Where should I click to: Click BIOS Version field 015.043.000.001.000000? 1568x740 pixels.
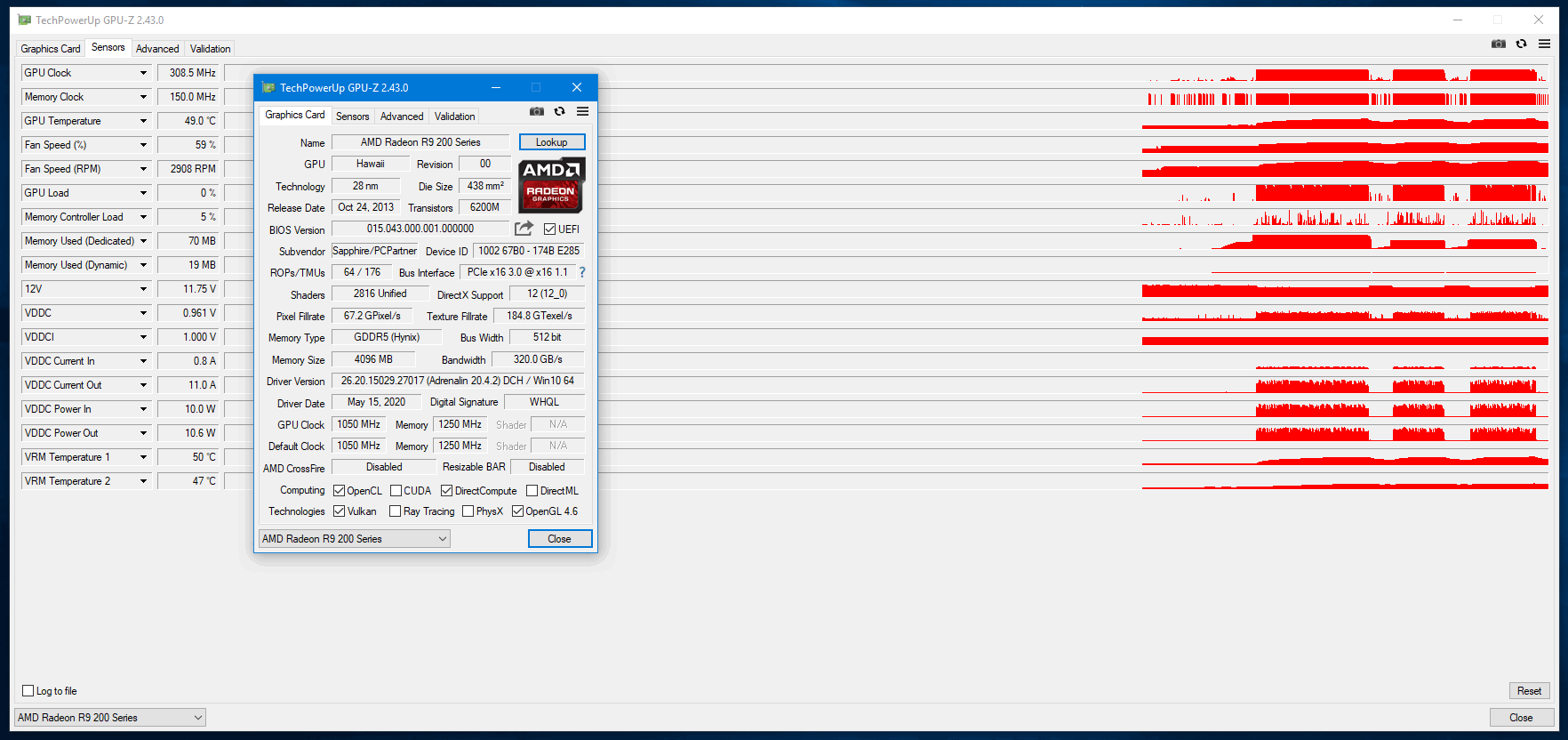tap(420, 229)
